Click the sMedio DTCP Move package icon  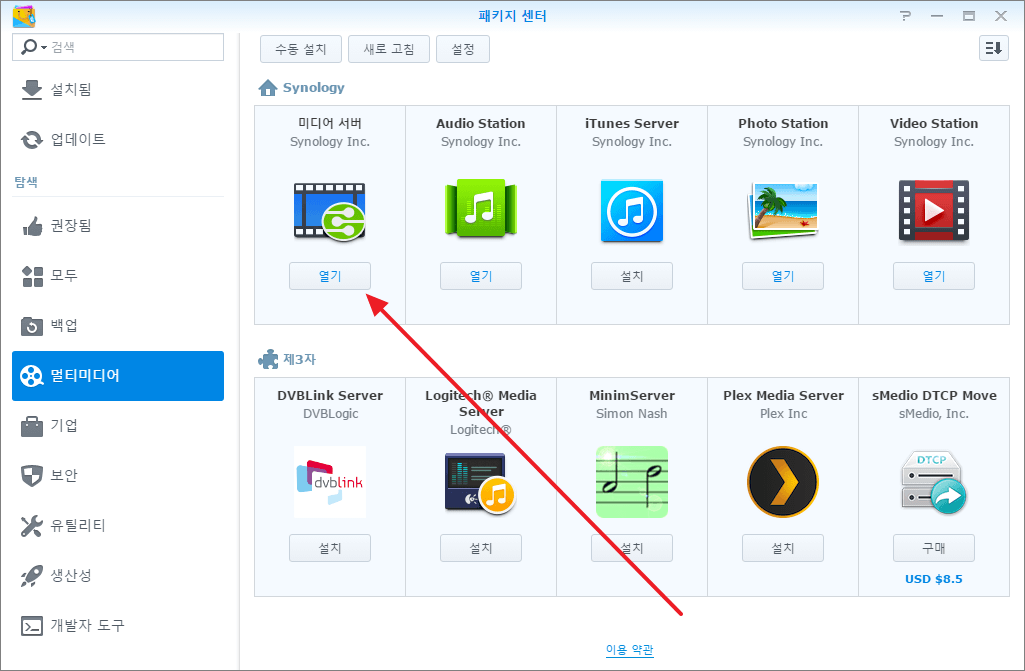pos(933,482)
